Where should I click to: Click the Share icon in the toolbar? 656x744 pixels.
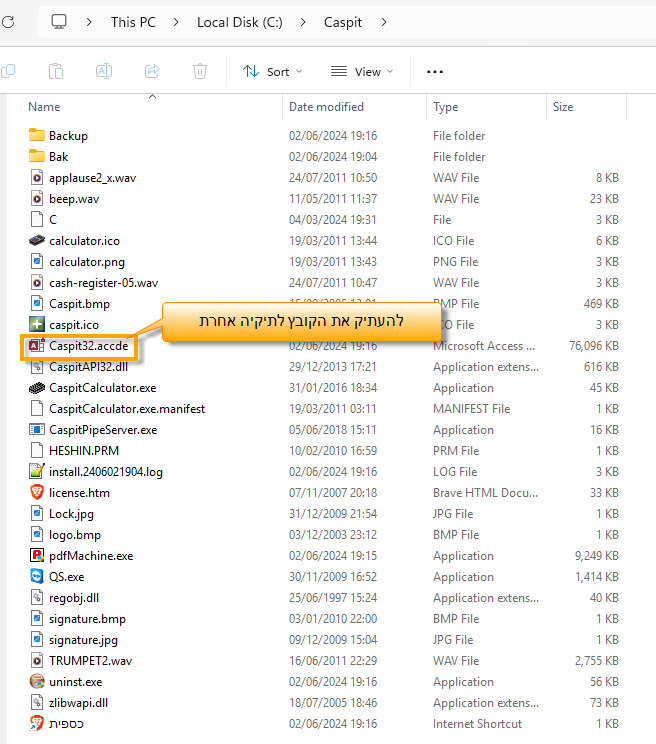pos(152,71)
